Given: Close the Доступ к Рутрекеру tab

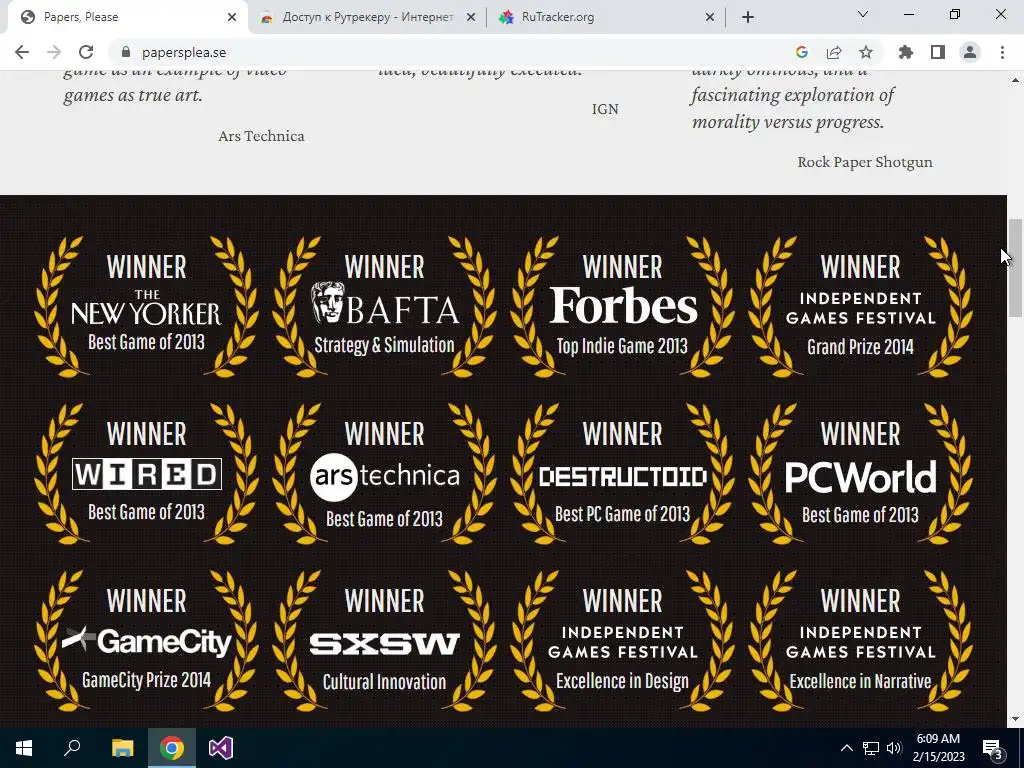Looking at the screenshot, I should click(471, 18).
